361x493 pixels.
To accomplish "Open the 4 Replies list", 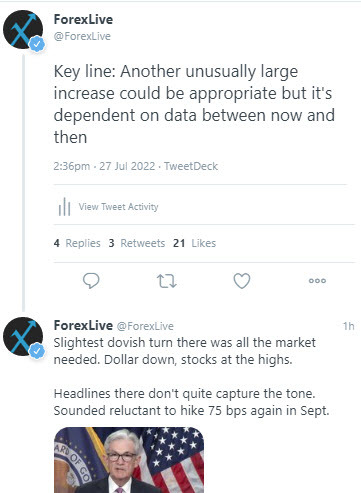I will click(x=77, y=243).
